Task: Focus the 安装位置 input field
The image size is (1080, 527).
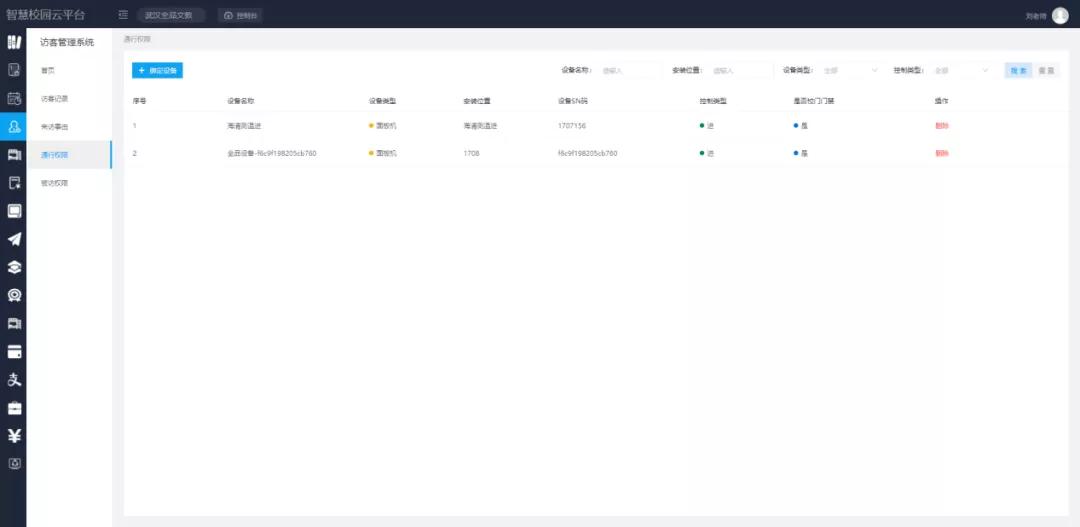Action: [x=740, y=70]
